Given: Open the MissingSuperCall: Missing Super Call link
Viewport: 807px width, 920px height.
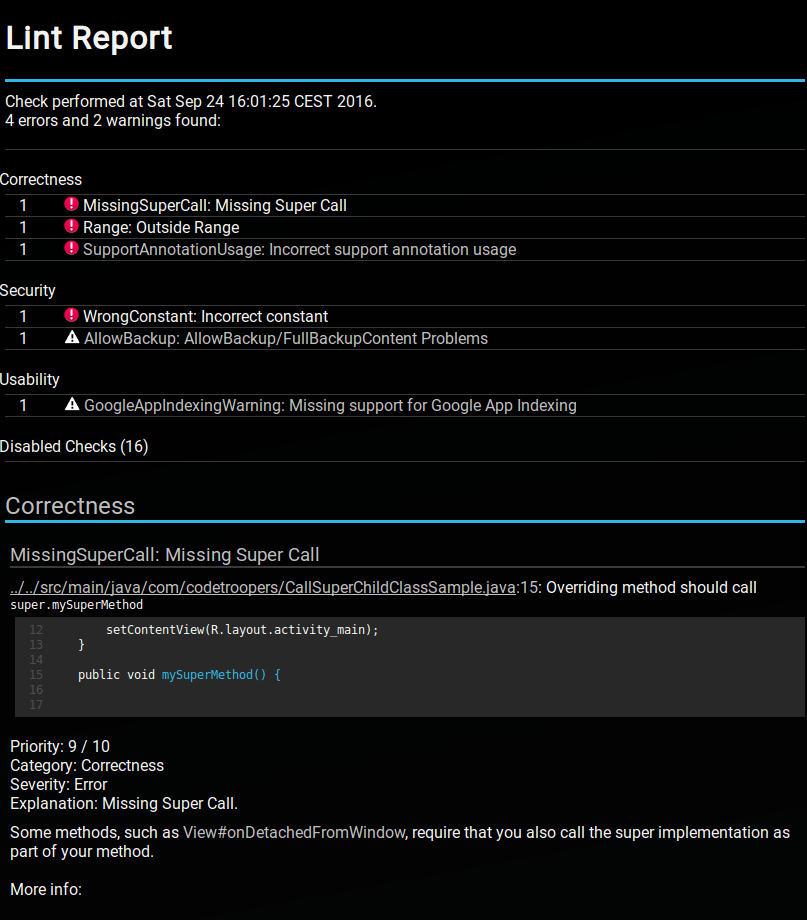Looking at the screenshot, I should tap(215, 205).
